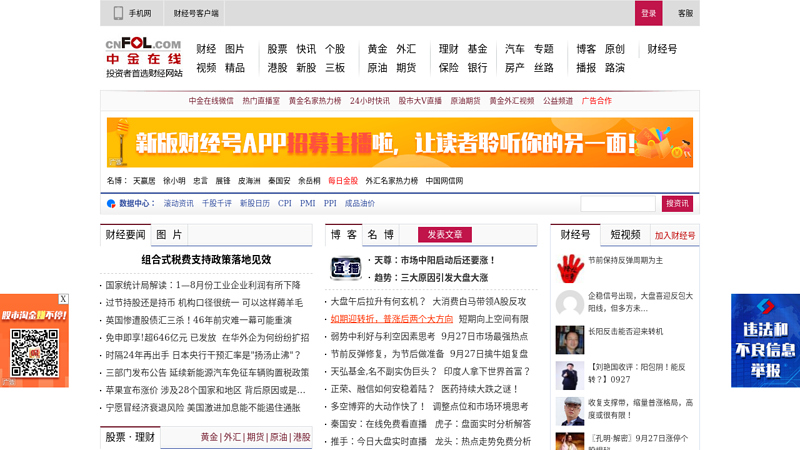Open the 手机网 link text
This screenshot has height=450, width=800.
[x=140, y=13]
